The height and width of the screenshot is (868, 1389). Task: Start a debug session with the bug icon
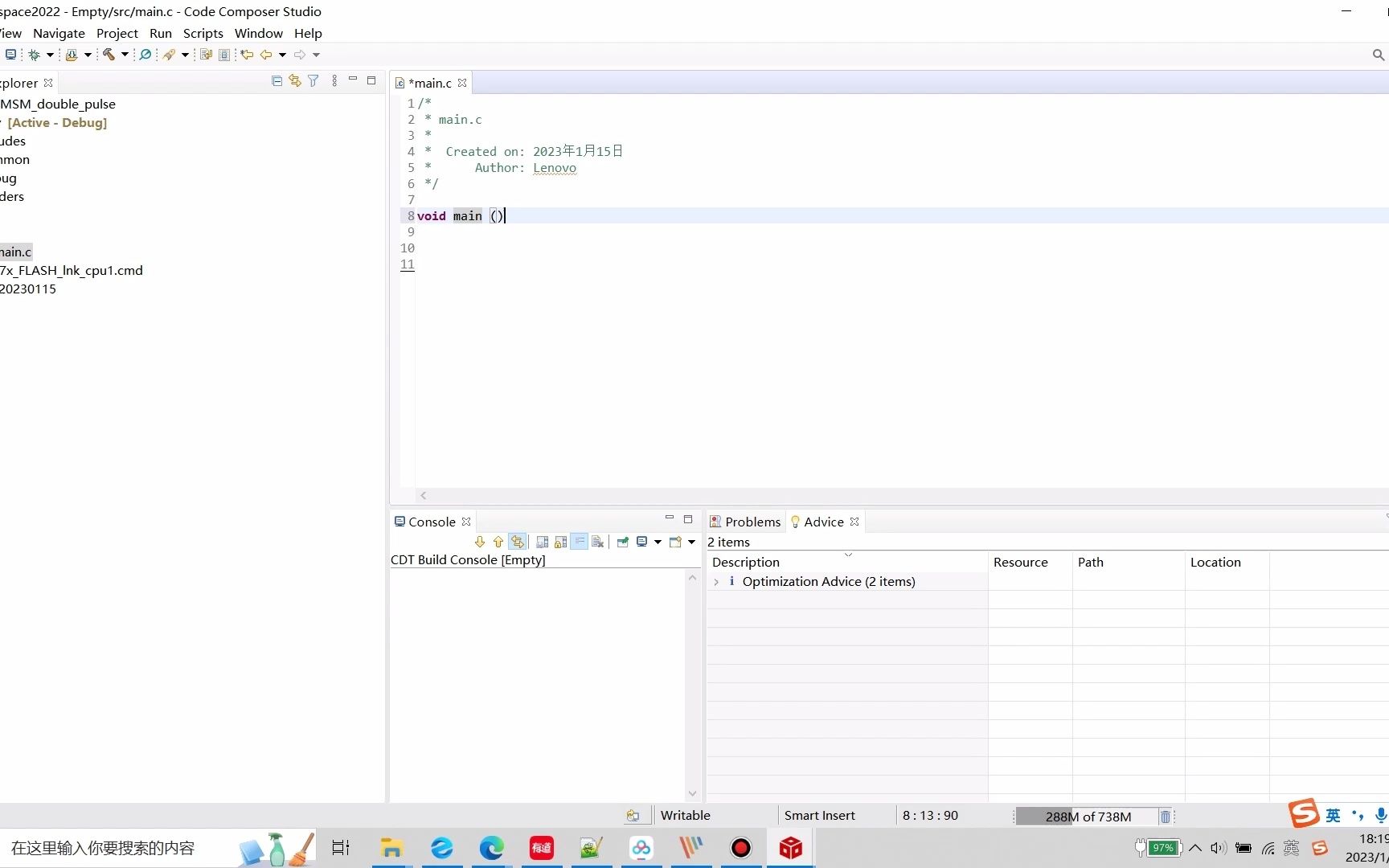pyautogui.click(x=34, y=55)
